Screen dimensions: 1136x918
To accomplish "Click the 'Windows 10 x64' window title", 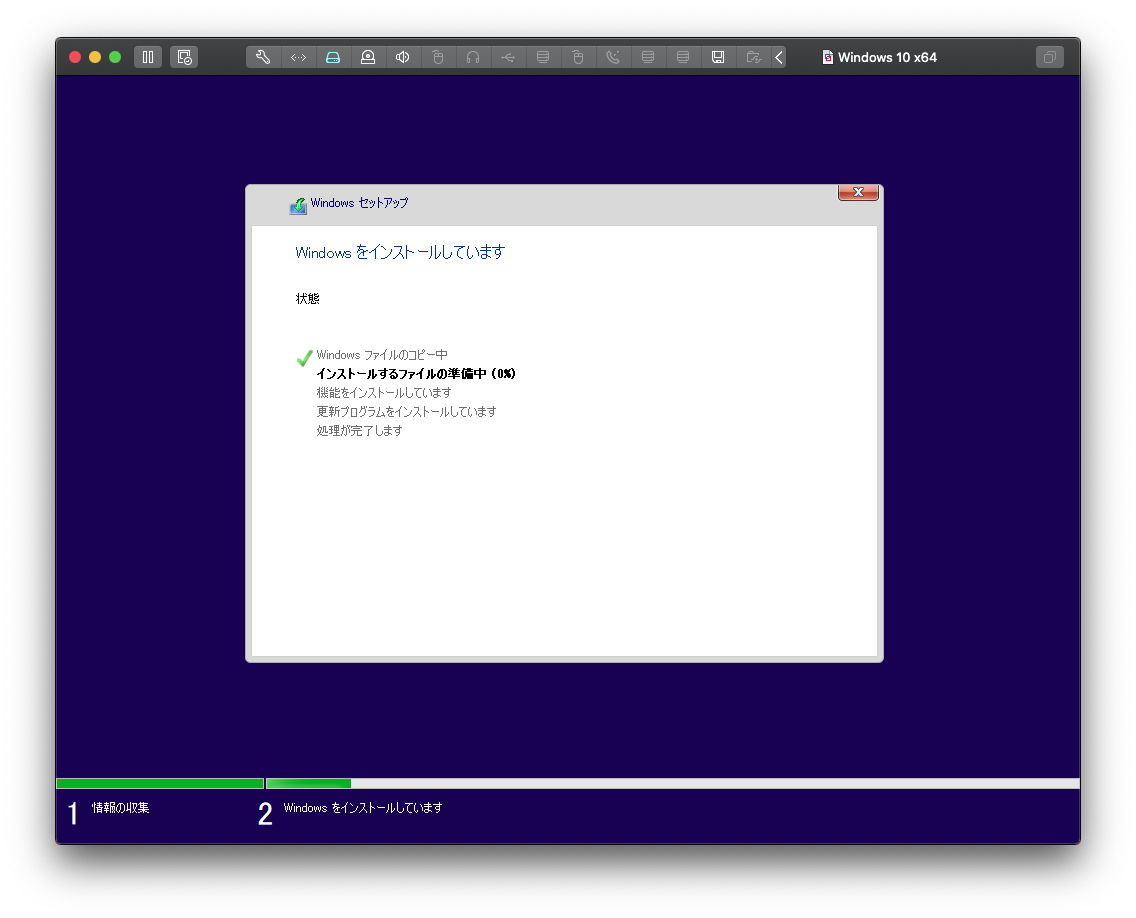I will 887,57.
